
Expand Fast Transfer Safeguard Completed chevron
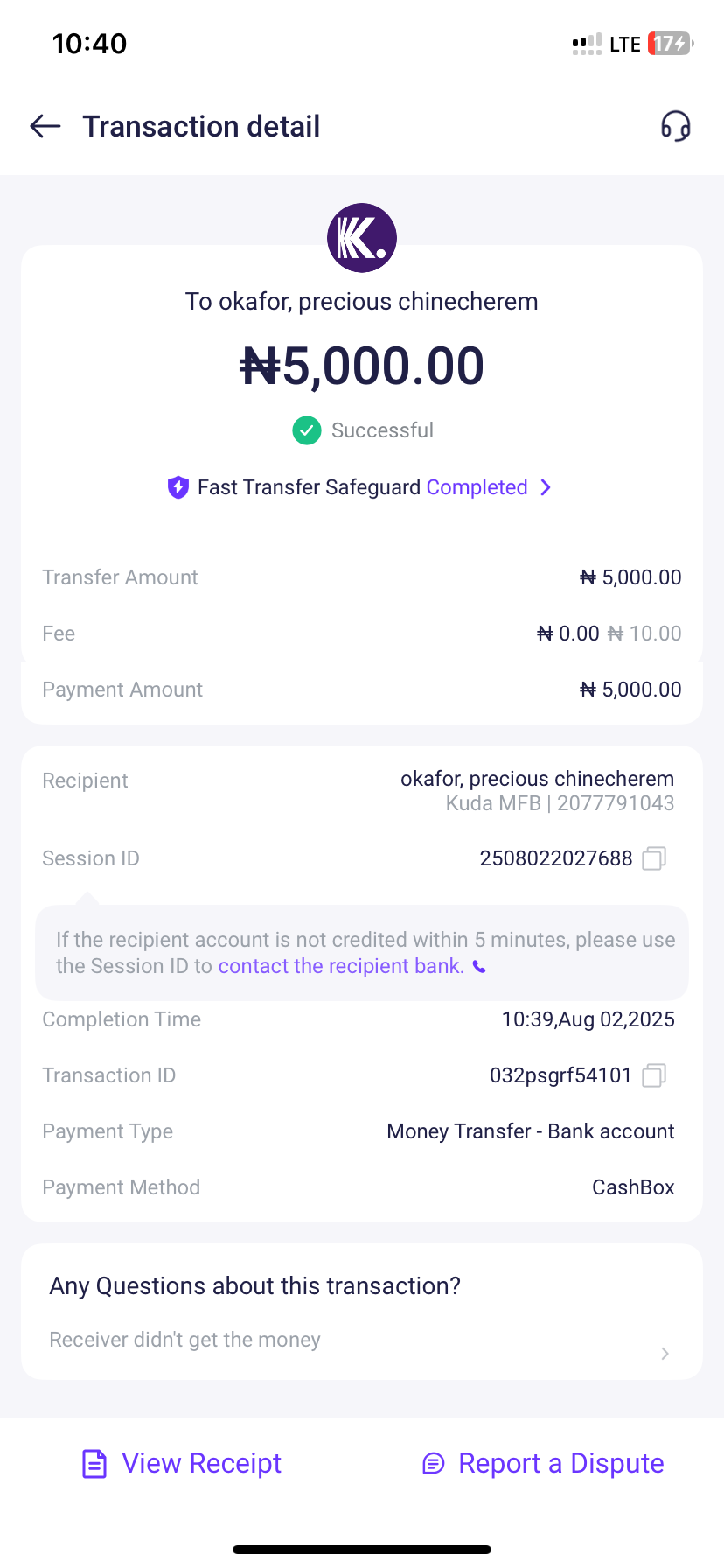pos(546,487)
